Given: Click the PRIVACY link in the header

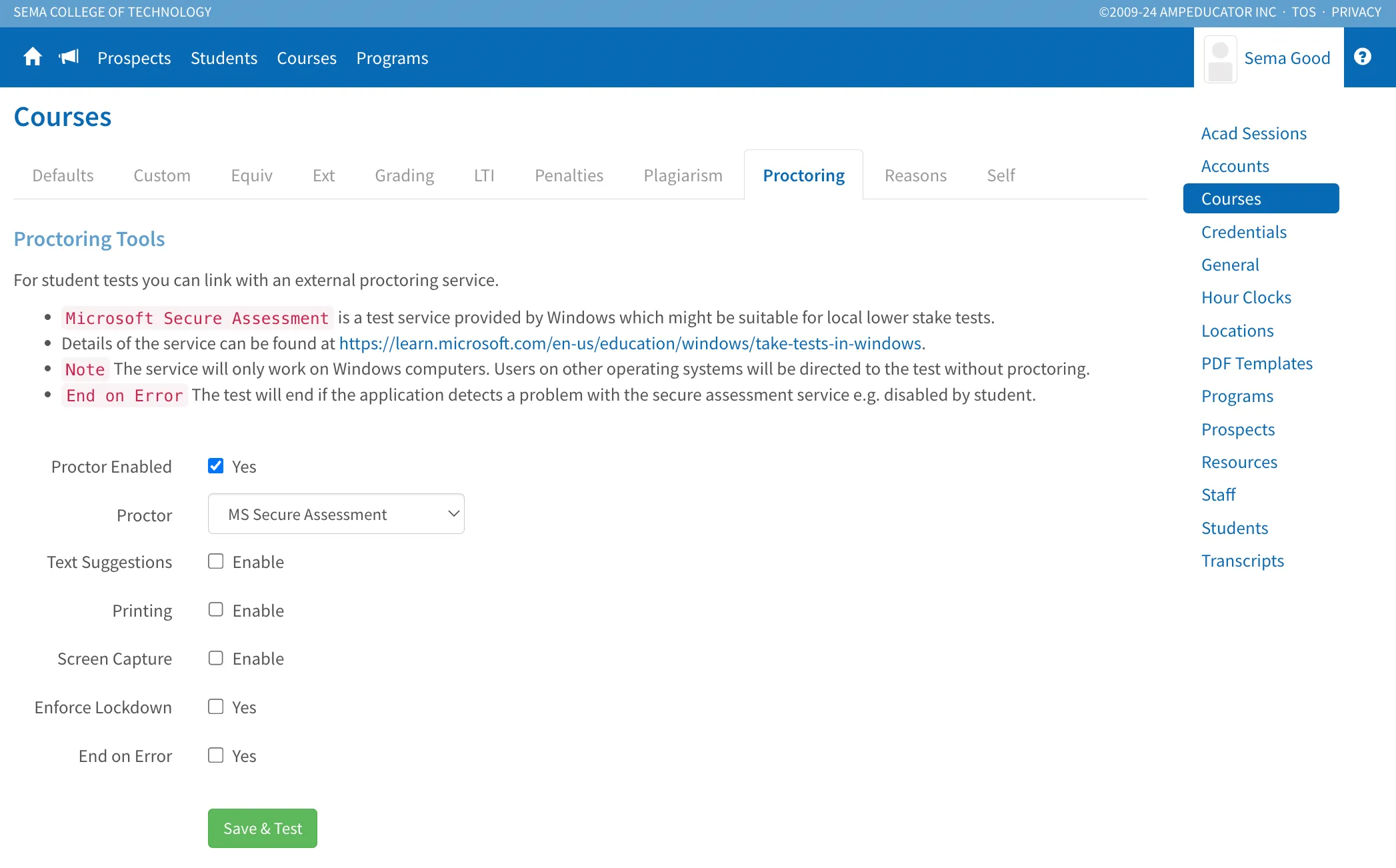Looking at the screenshot, I should [x=1356, y=12].
